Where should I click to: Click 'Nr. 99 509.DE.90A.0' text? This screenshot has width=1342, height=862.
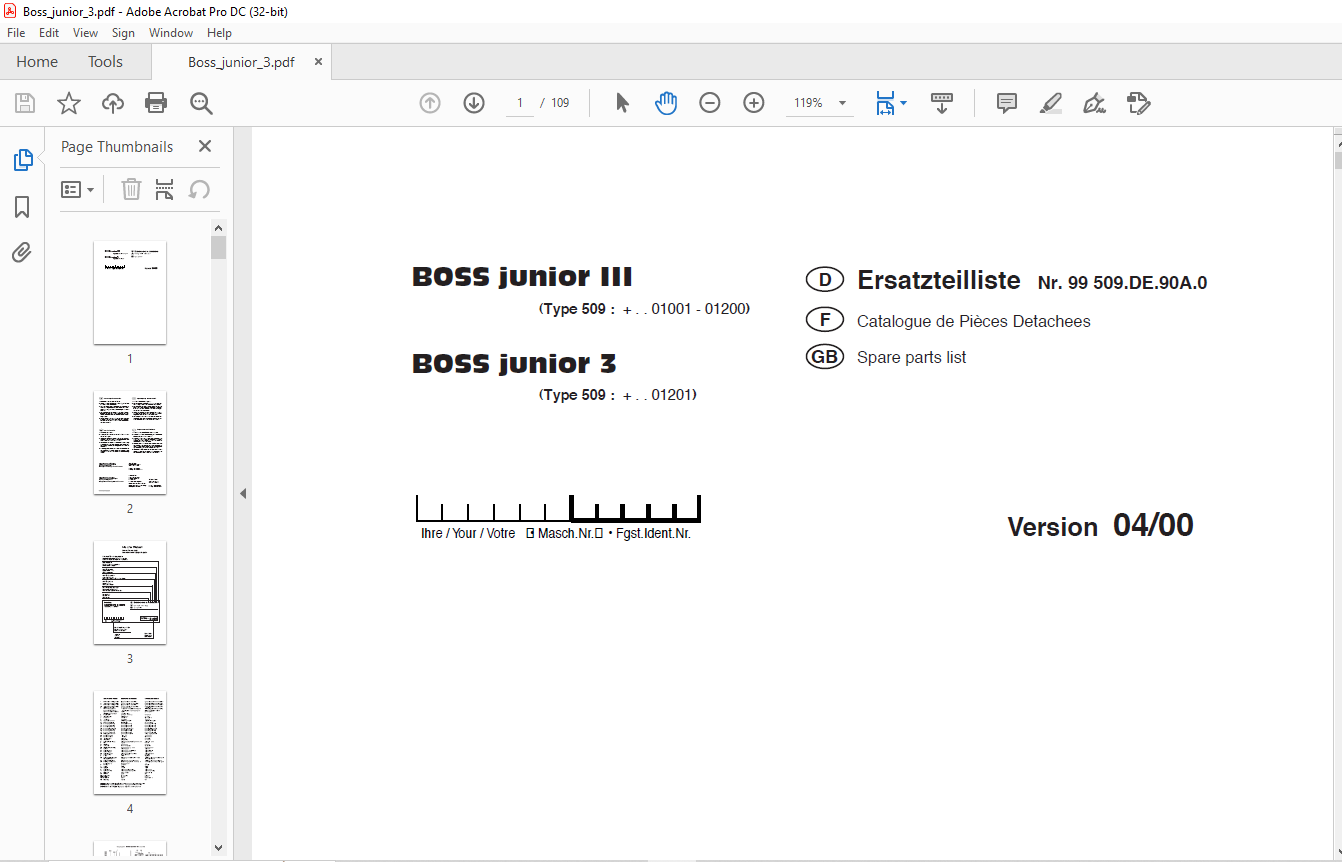coord(1122,283)
